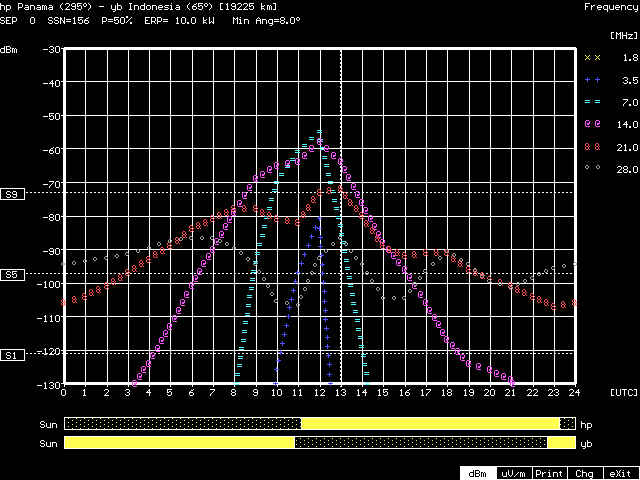Select the 14.0 MHz magenta legend symbol
Image resolution: width=640 pixels, height=480 pixels.
pyautogui.click(x=592, y=124)
